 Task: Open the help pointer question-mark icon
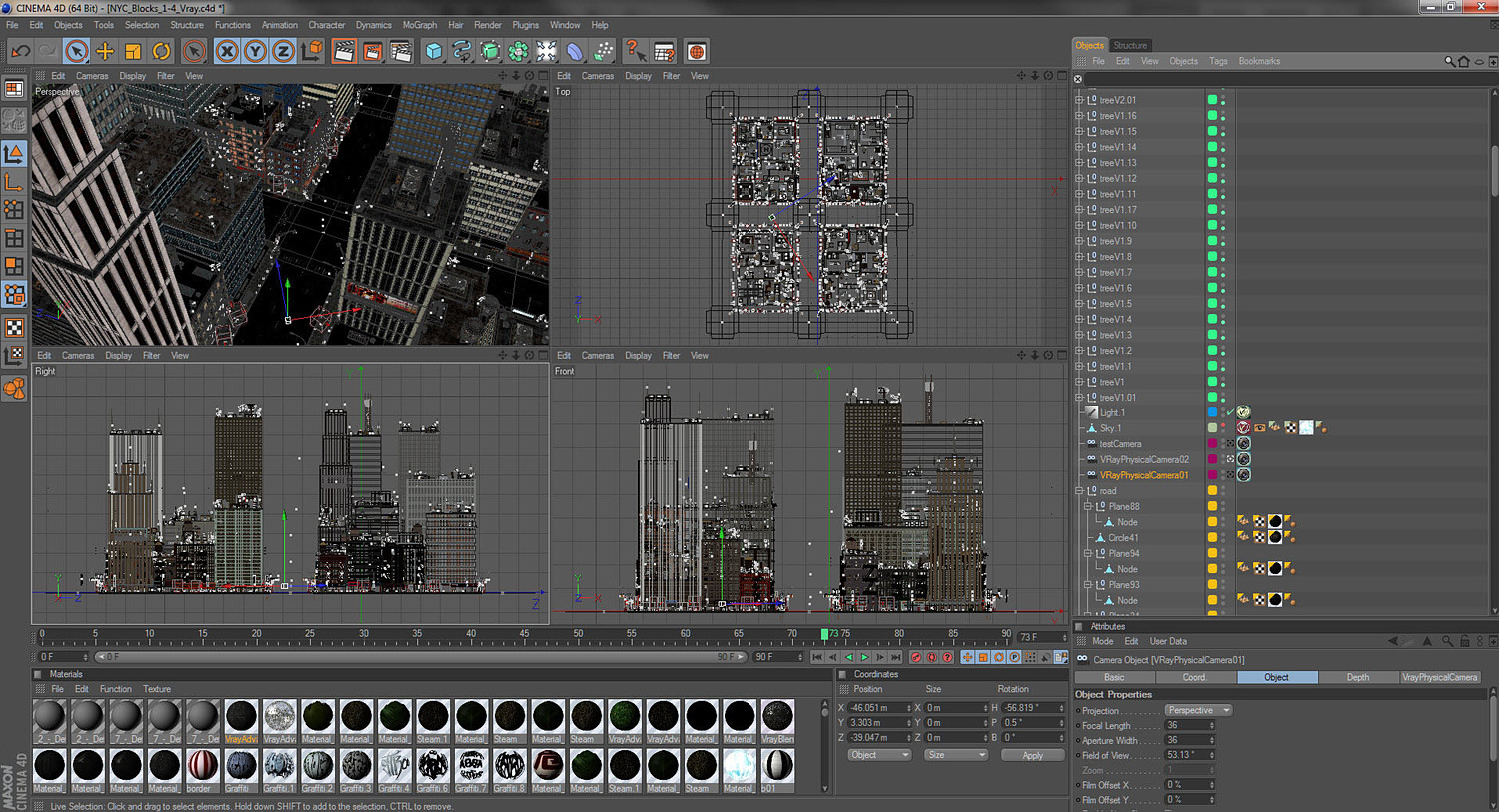pyautogui.click(x=634, y=51)
